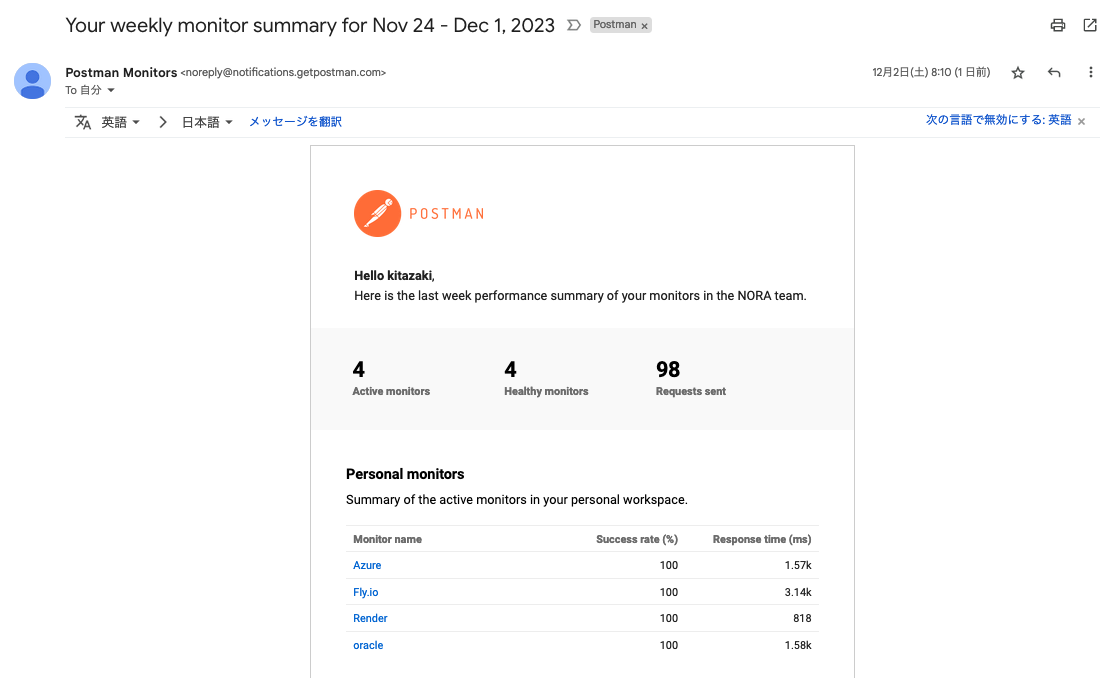The width and height of the screenshot is (1110, 678).
Task: Click the translate icon
Action: coord(83,122)
